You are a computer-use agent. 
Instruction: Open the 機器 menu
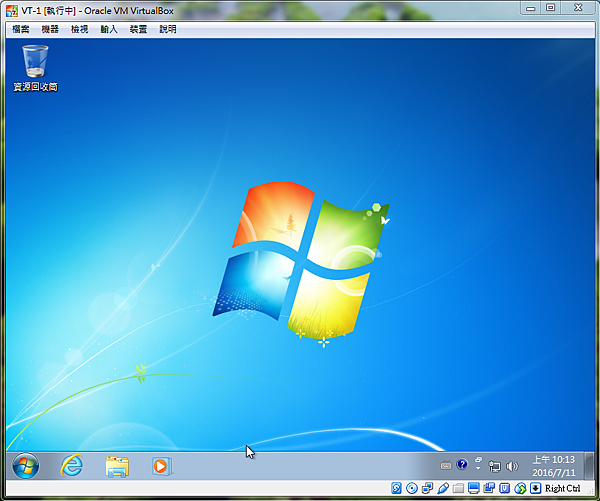[x=50, y=29]
